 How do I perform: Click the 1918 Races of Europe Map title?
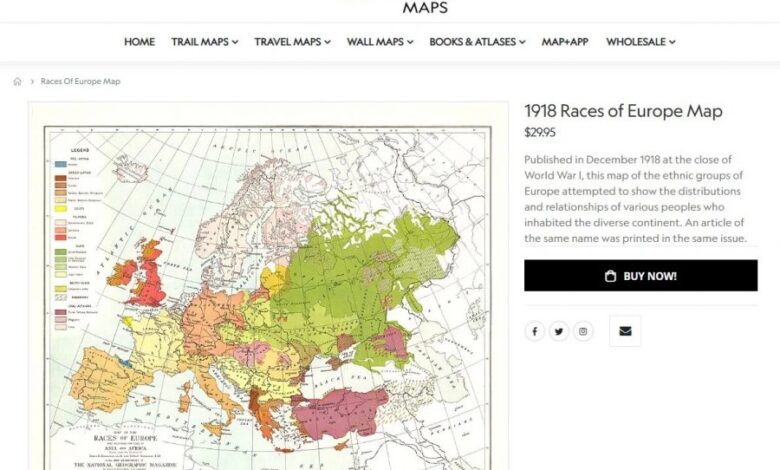(x=623, y=111)
